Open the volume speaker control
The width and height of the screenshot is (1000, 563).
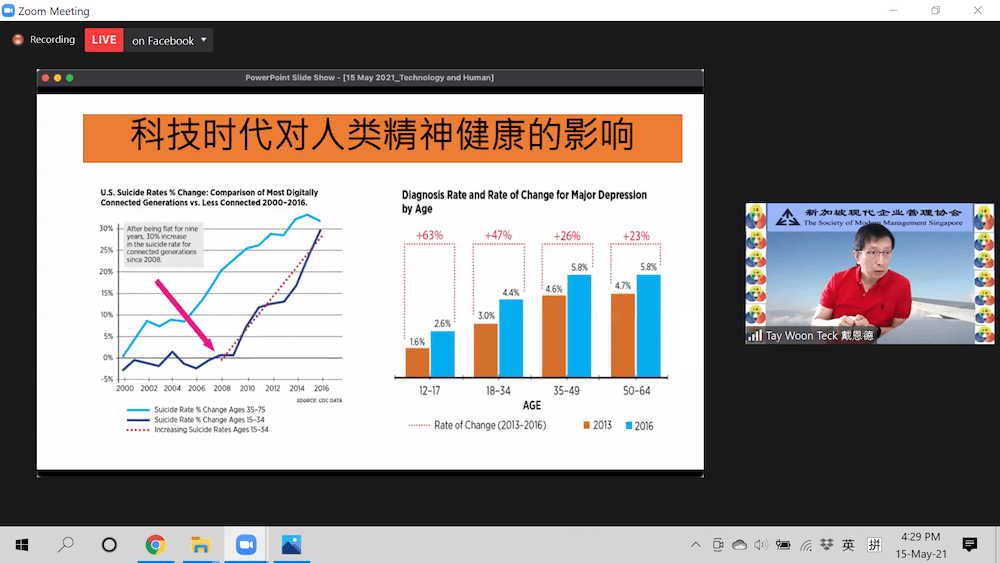point(761,545)
